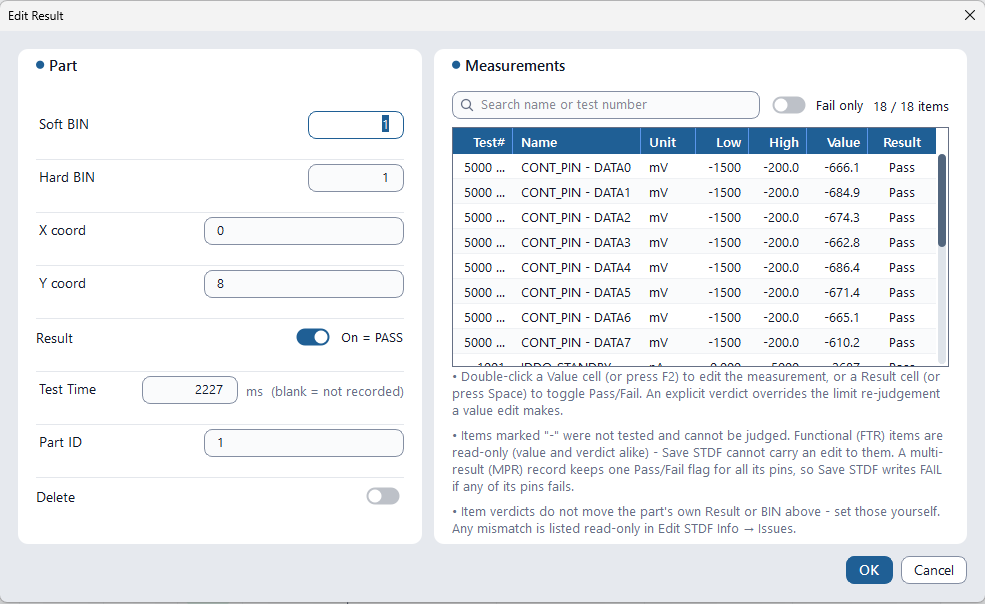Sort by the High limit column header

778,142
